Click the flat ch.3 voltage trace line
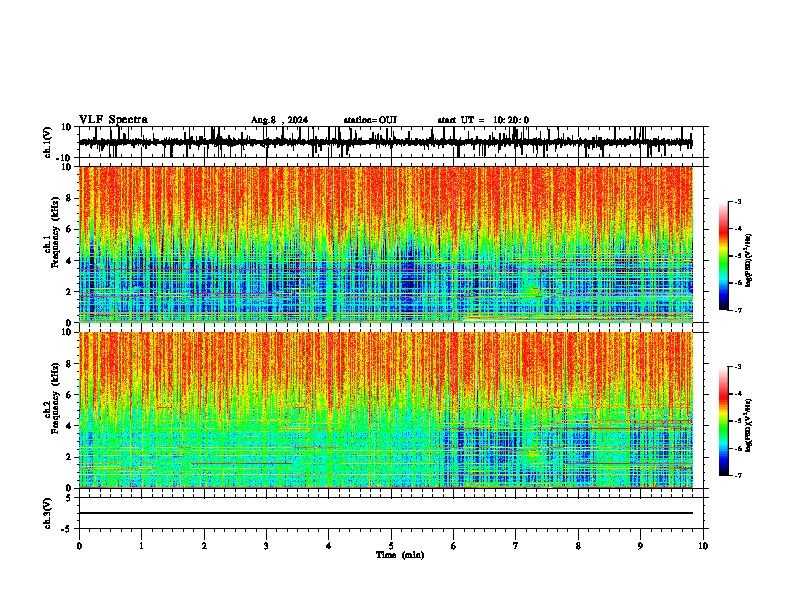This screenshot has width=792, height=612. [386, 513]
